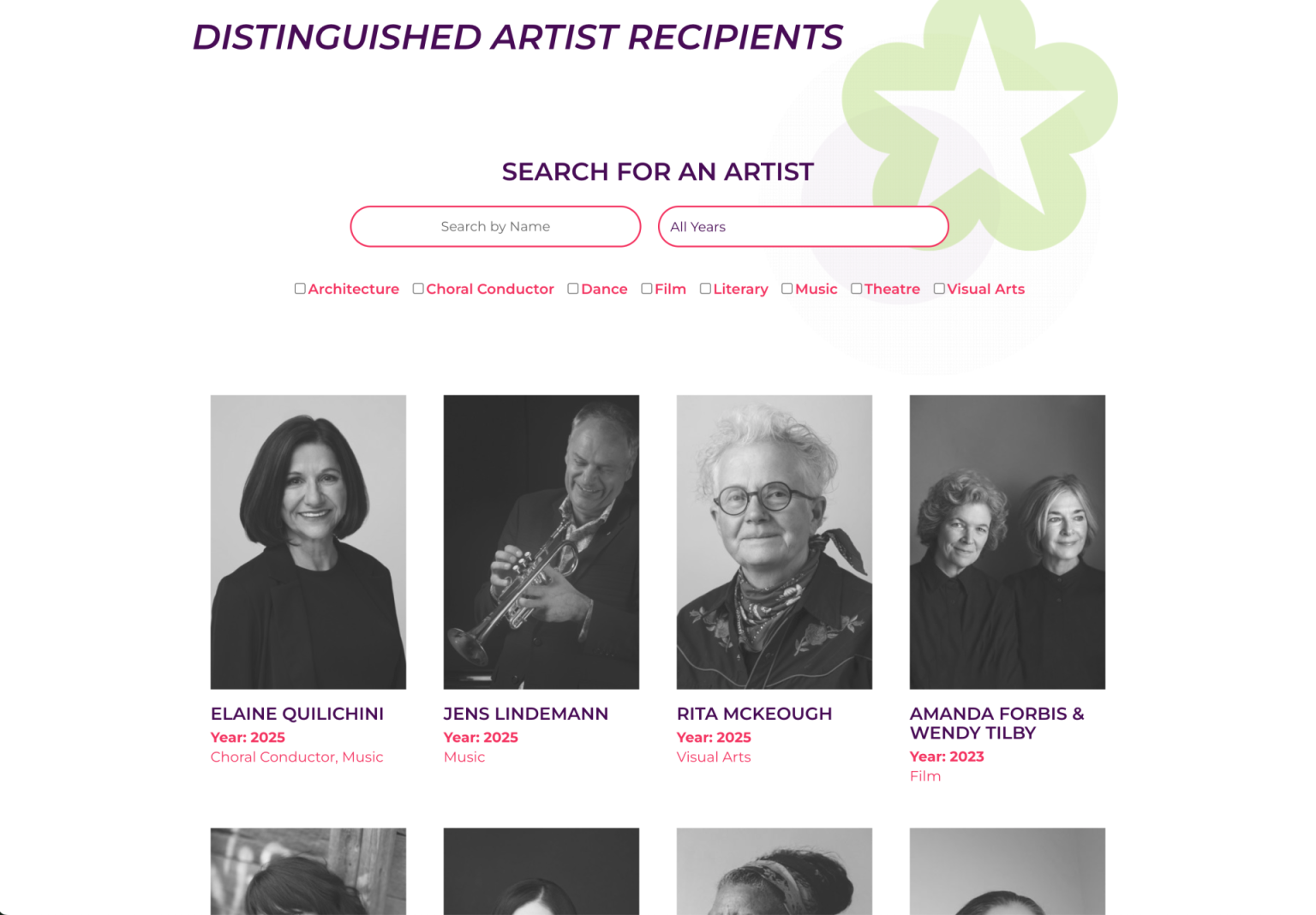
Task: Check the Dance discipline checkbox
Action: point(573,289)
